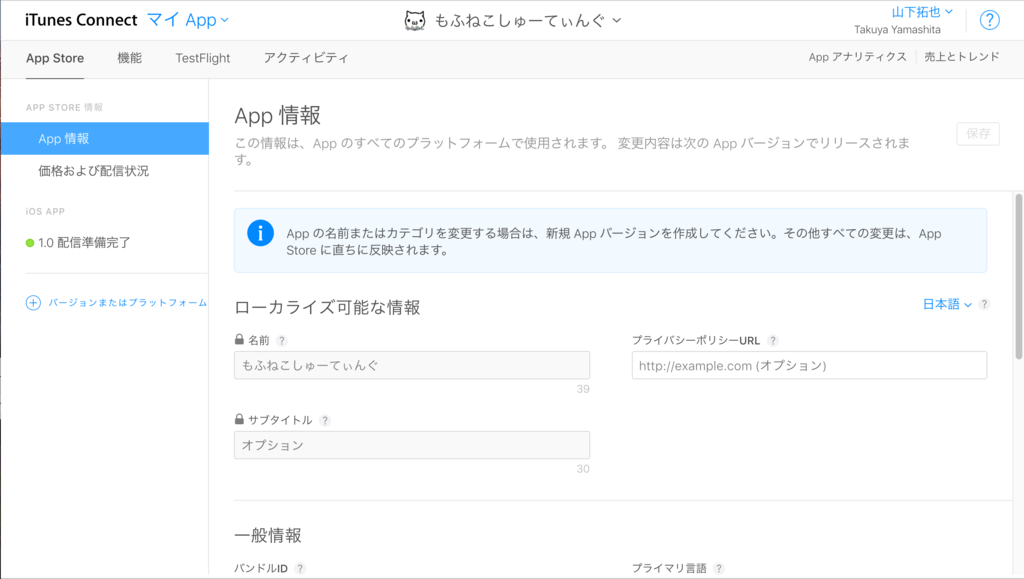Image resolution: width=1024 pixels, height=579 pixels.
Task: Open the 日本語 localization language dropdown
Action: tap(947, 304)
